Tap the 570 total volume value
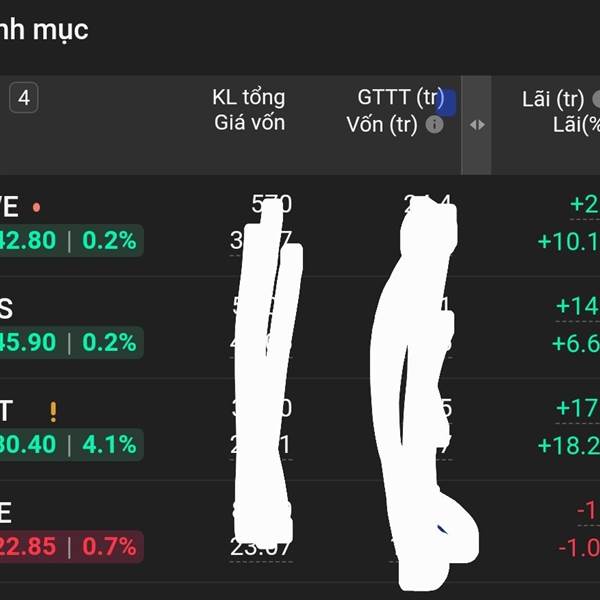600x600 pixels. [272, 204]
